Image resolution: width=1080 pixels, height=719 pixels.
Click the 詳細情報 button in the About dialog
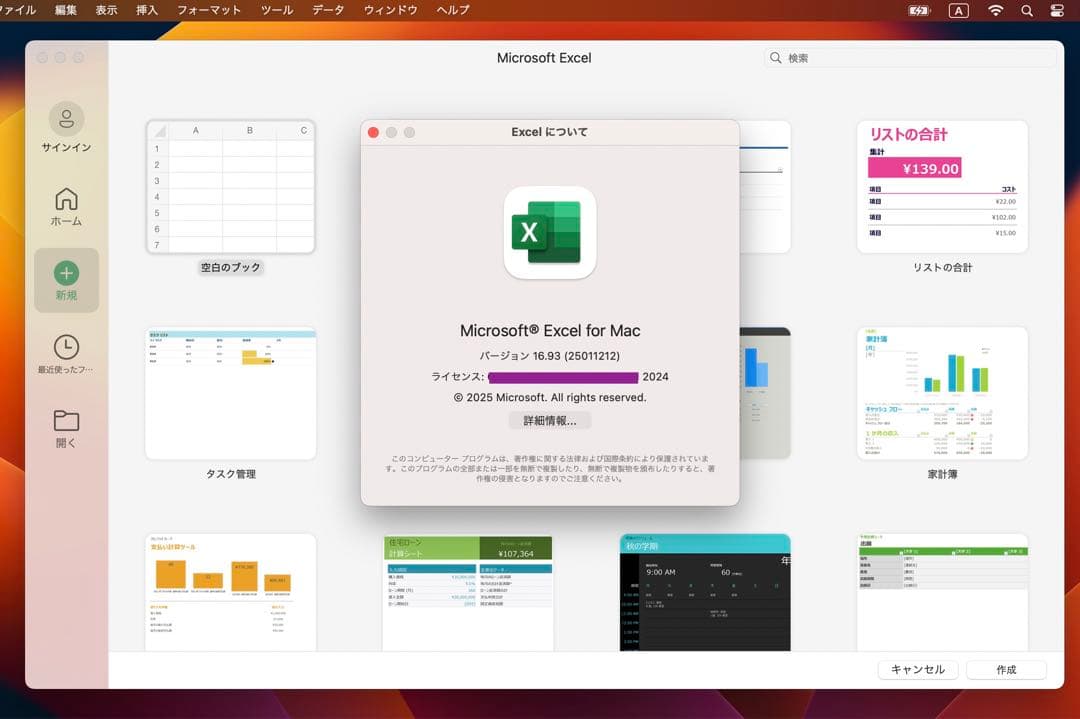click(x=548, y=420)
